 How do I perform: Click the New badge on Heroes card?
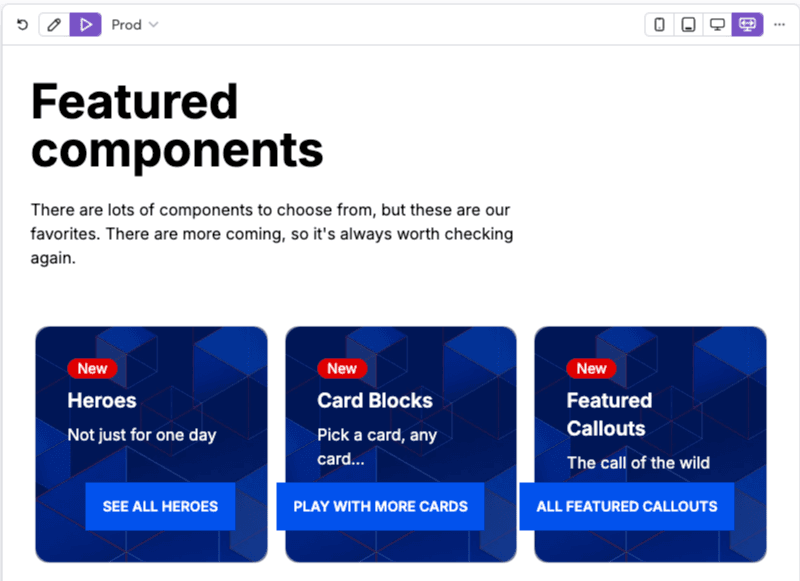coord(92,368)
